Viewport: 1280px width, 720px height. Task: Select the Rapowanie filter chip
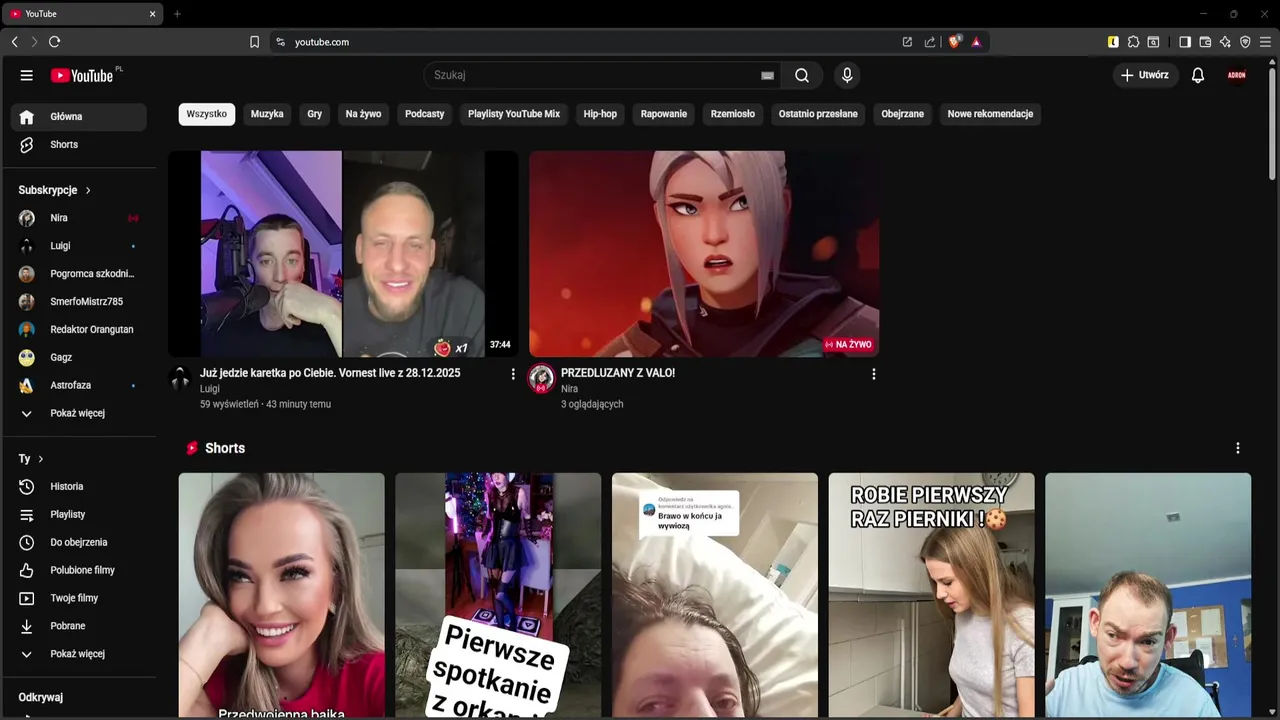[x=664, y=114]
